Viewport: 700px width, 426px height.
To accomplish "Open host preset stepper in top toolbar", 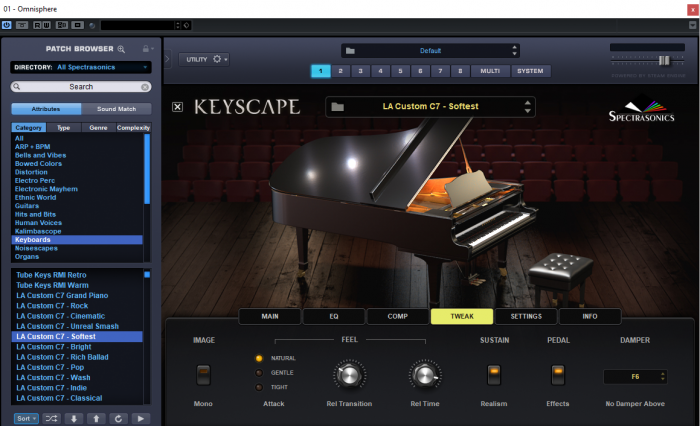I will 178,25.
